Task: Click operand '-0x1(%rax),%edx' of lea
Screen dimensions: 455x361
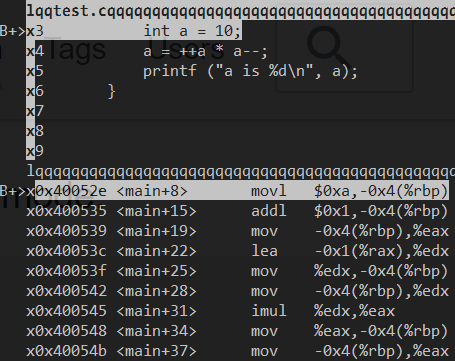Action: 381,251
